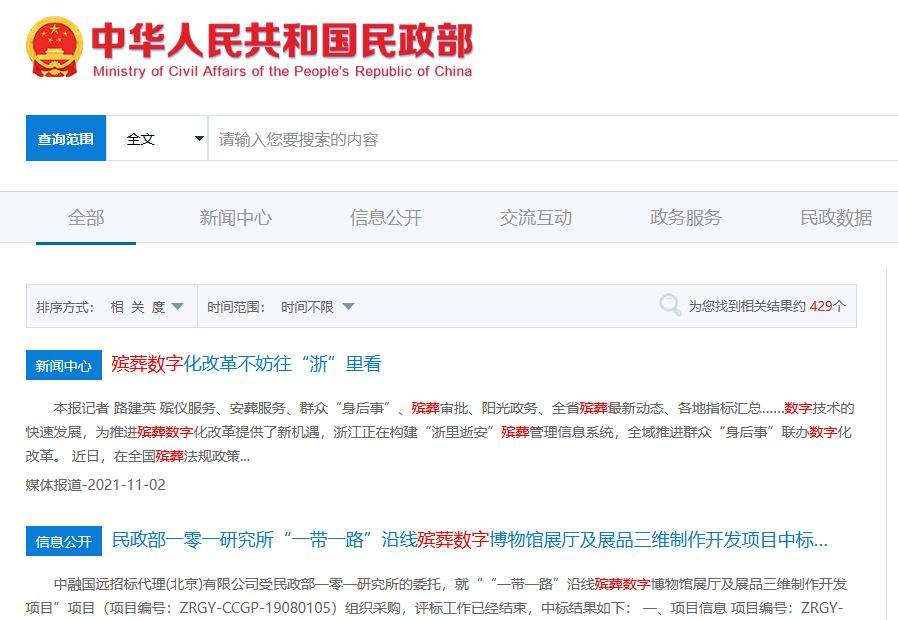Select the 全部 tab
Image resolution: width=898 pixels, height=620 pixels.
(x=86, y=218)
